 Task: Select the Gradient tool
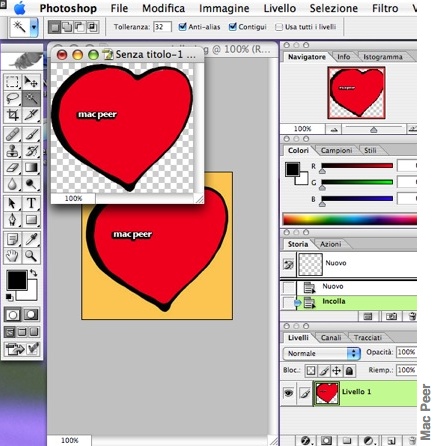31,168
